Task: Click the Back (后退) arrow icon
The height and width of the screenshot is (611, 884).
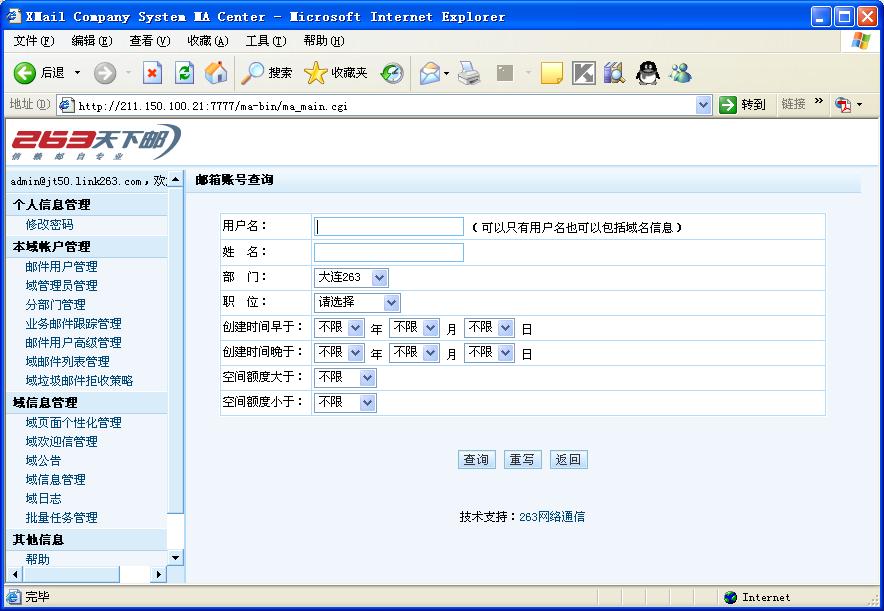Action: (25, 73)
